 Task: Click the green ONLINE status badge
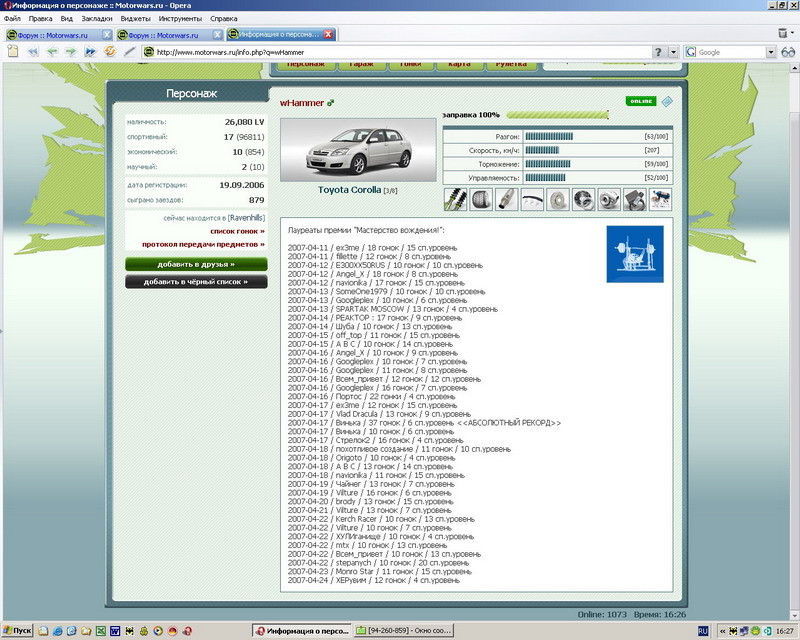click(x=641, y=101)
